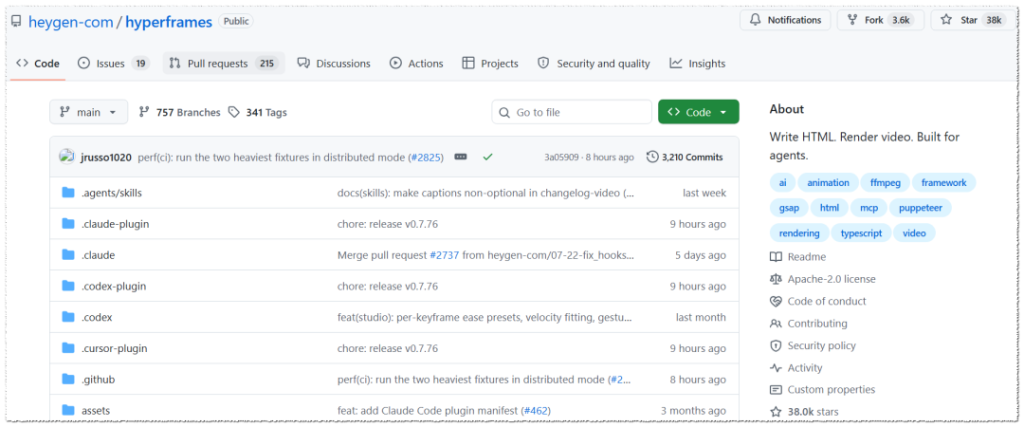The image size is (1024, 427).
Task: Open the Security policy link
Action: (814, 345)
